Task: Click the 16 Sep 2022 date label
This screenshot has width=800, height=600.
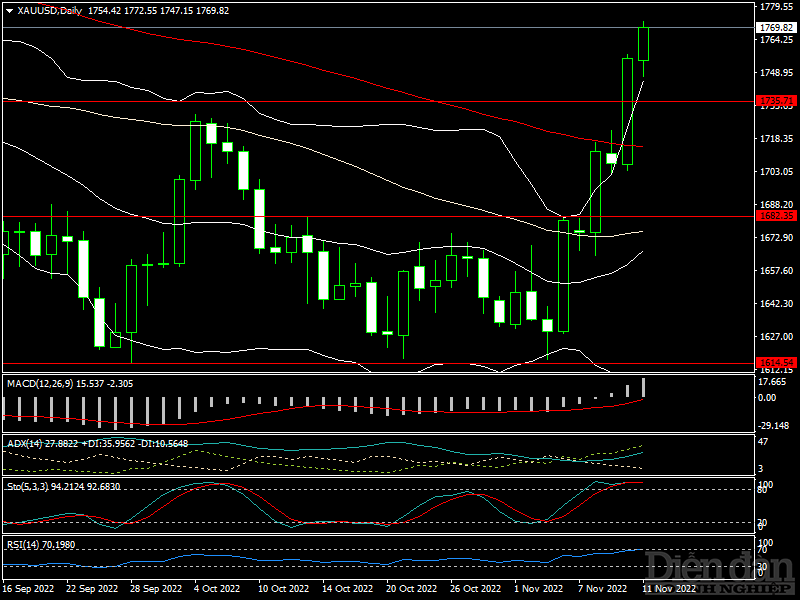Action: click(29, 590)
